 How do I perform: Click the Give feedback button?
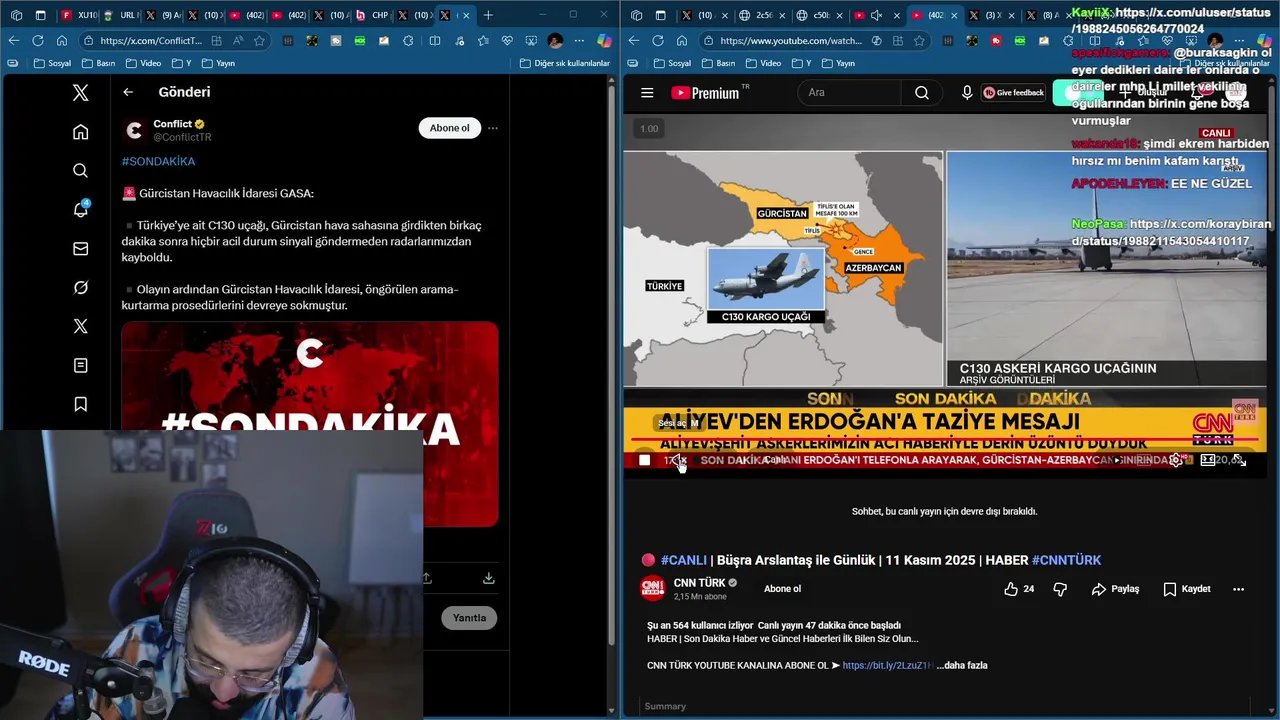[x=1014, y=93]
